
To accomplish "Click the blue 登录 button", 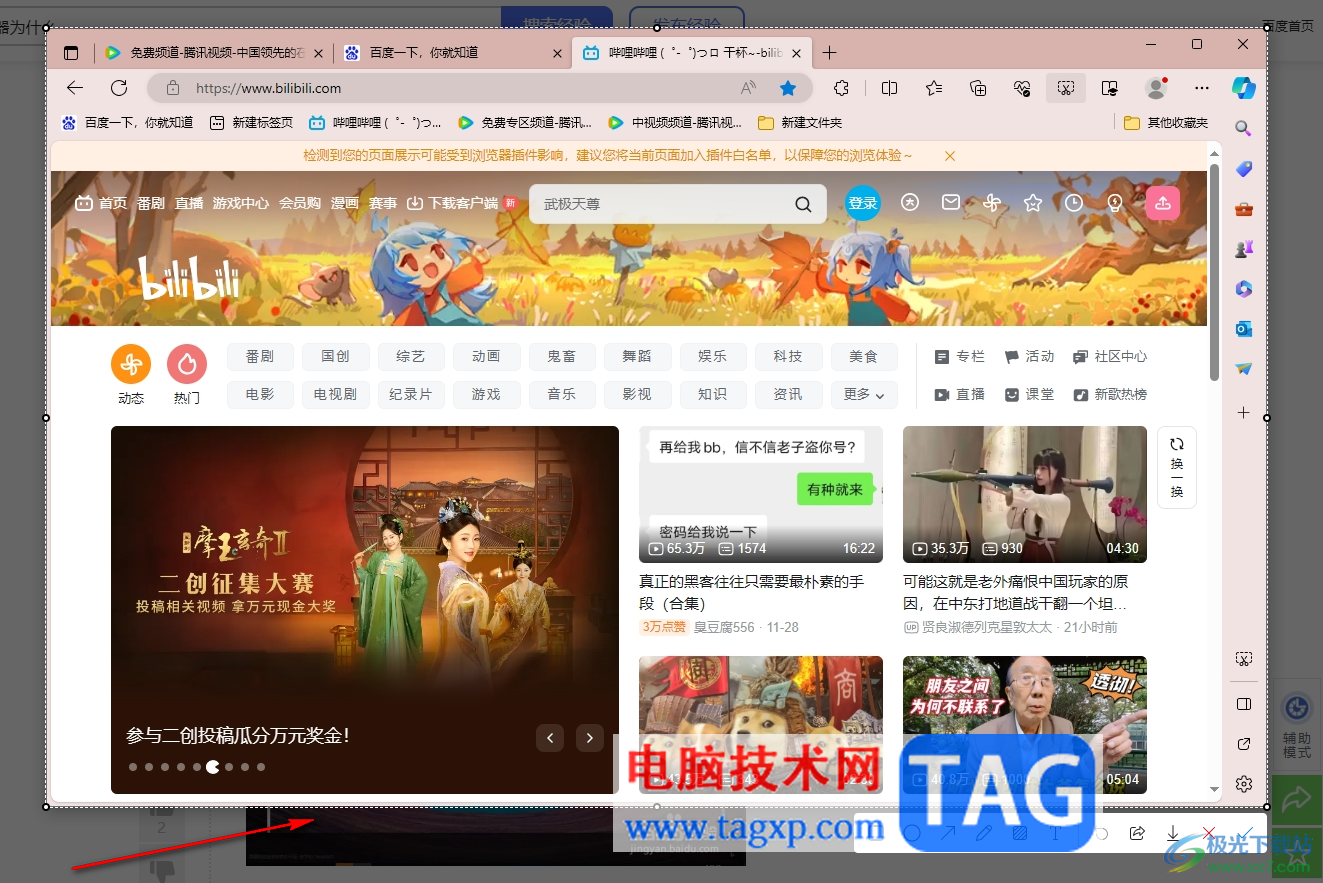I will point(862,203).
